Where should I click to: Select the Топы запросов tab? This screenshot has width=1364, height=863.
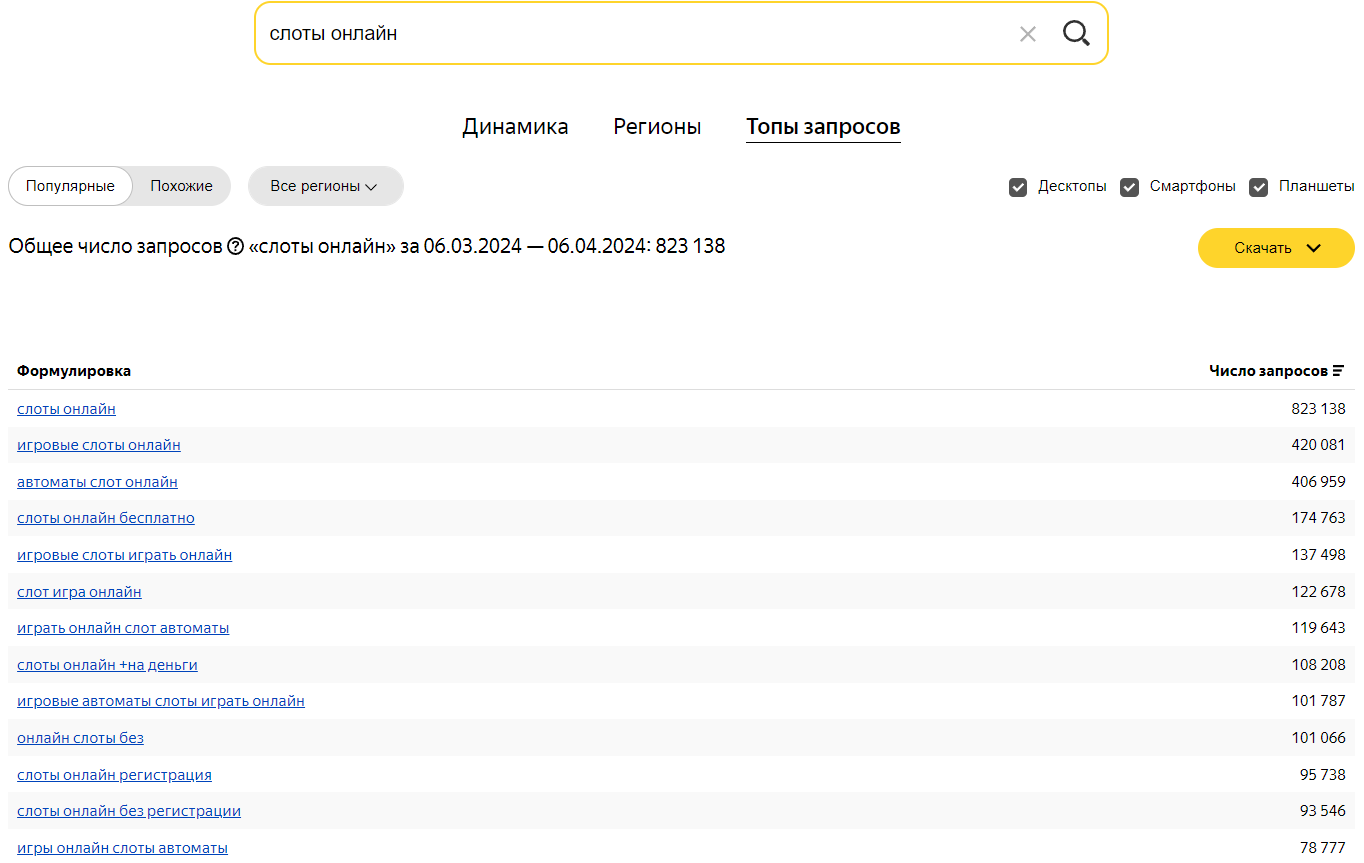click(823, 127)
